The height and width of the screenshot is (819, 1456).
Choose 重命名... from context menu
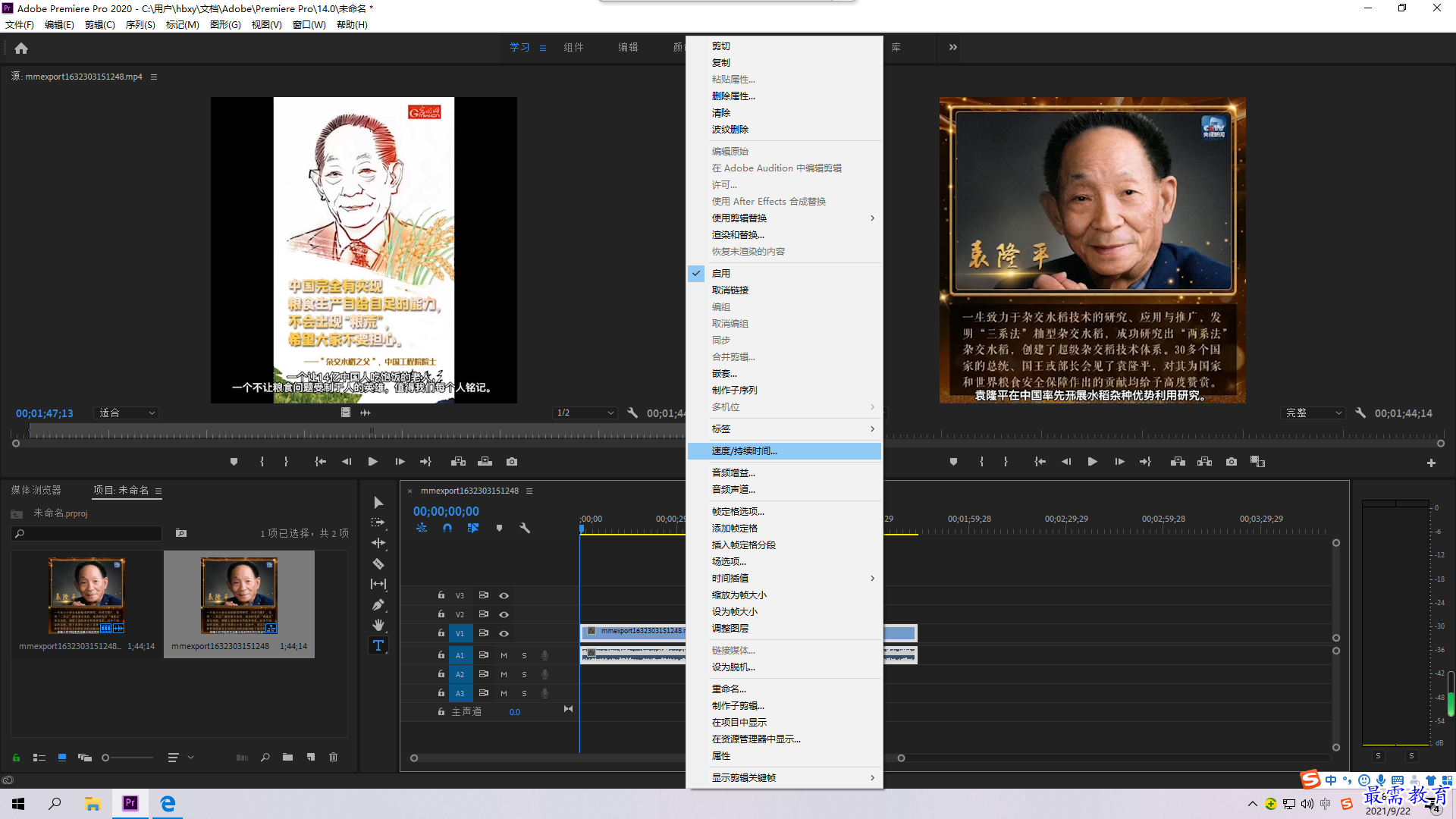pos(784,689)
